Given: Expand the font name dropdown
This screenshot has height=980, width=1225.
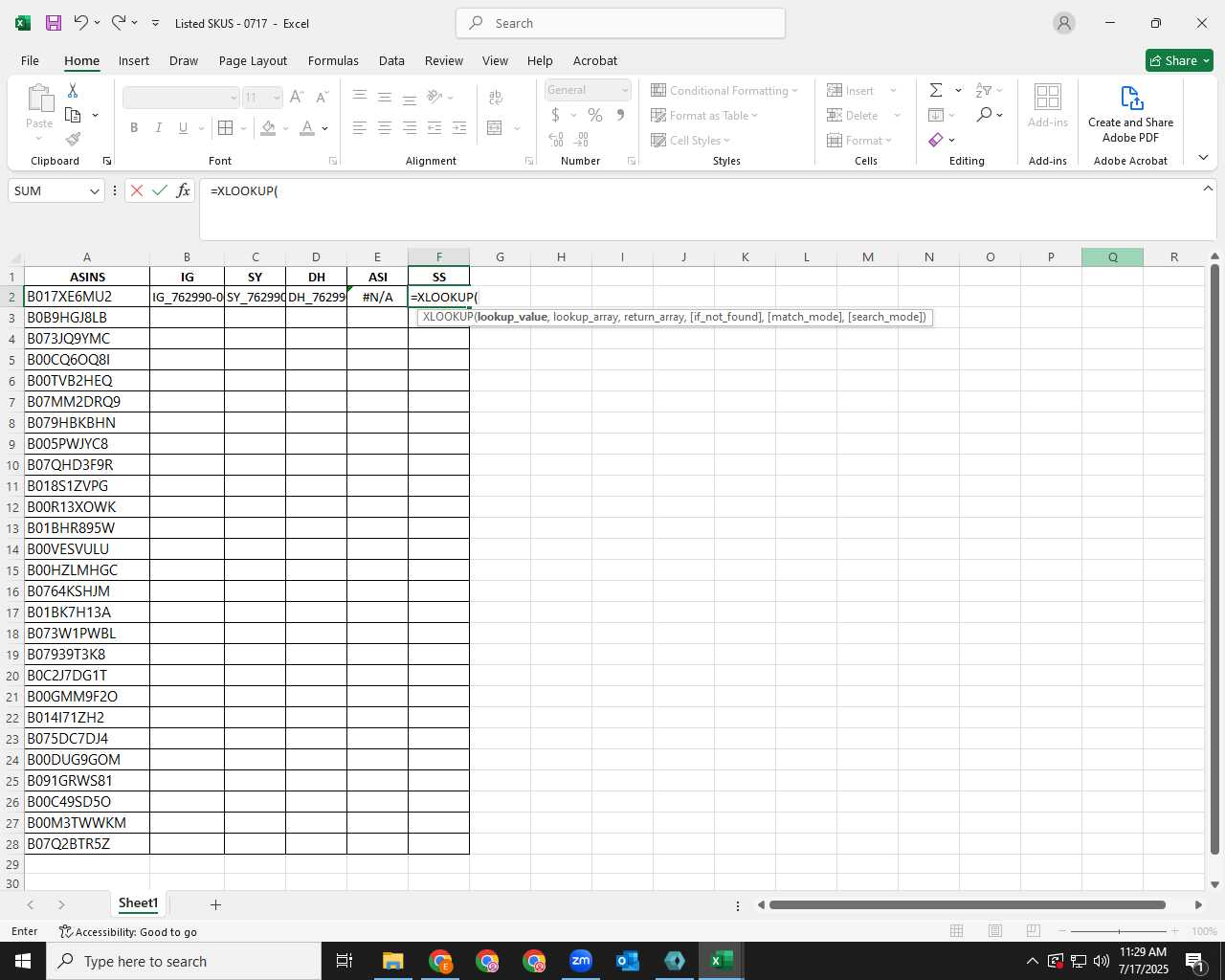Looking at the screenshot, I should (x=233, y=97).
